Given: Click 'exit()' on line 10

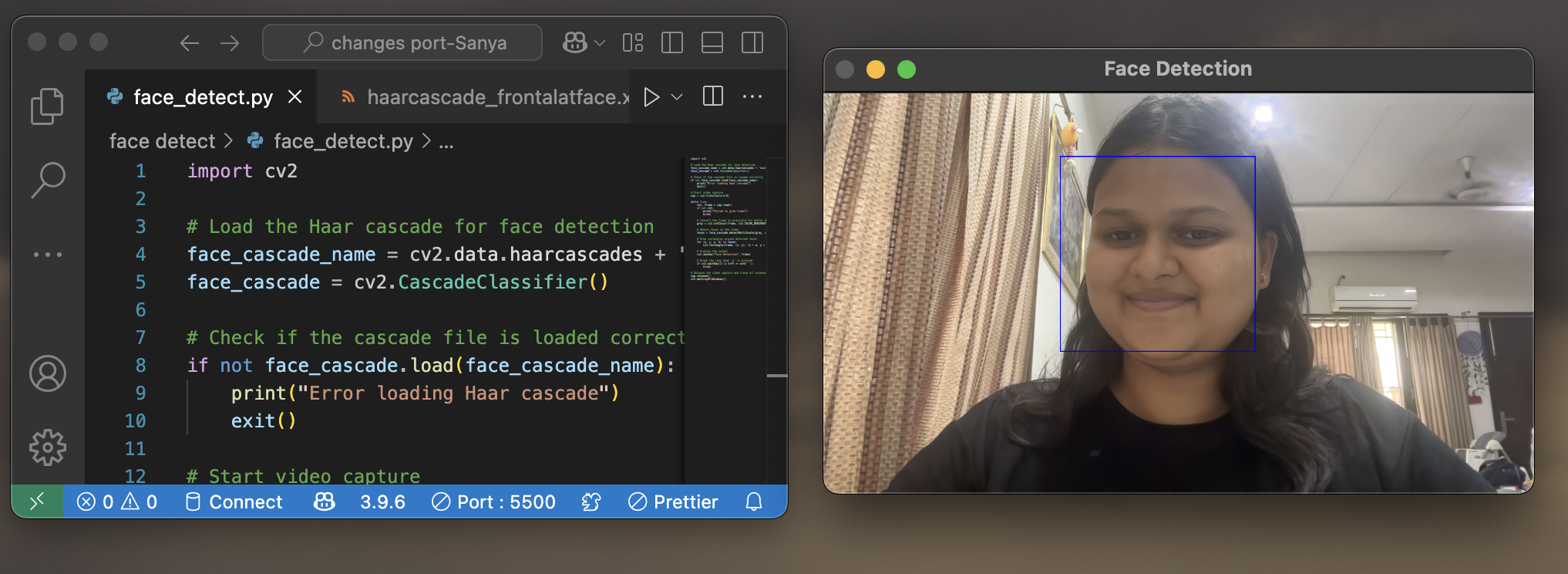Looking at the screenshot, I should 264,421.
